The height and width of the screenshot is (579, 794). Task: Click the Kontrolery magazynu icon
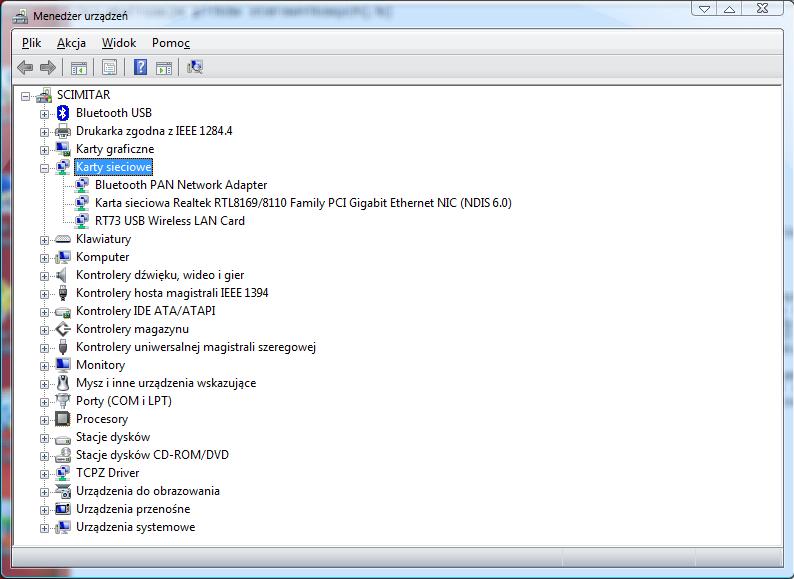coord(63,329)
